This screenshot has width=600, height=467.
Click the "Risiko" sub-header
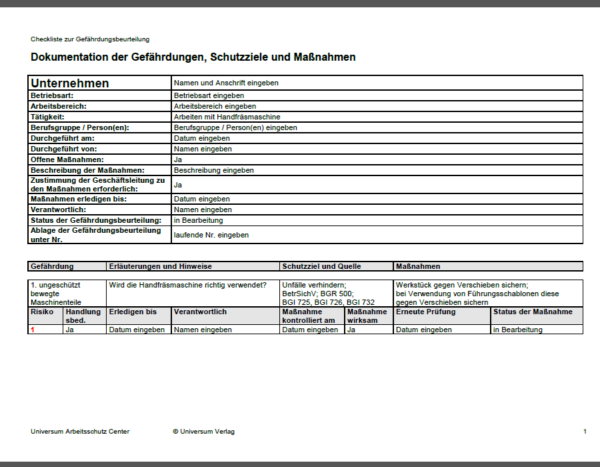click(x=46, y=316)
